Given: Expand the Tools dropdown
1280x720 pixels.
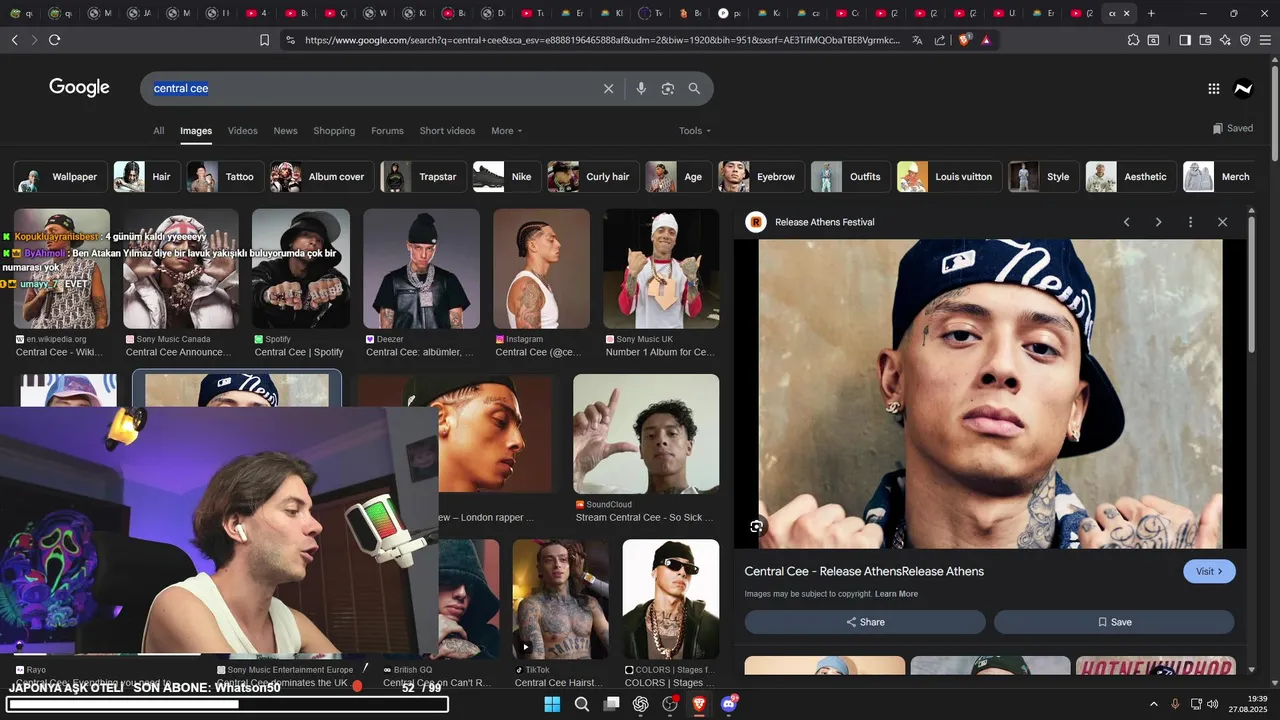Looking at the screenshot, I should pyautogui.click(x=695, y=131).
